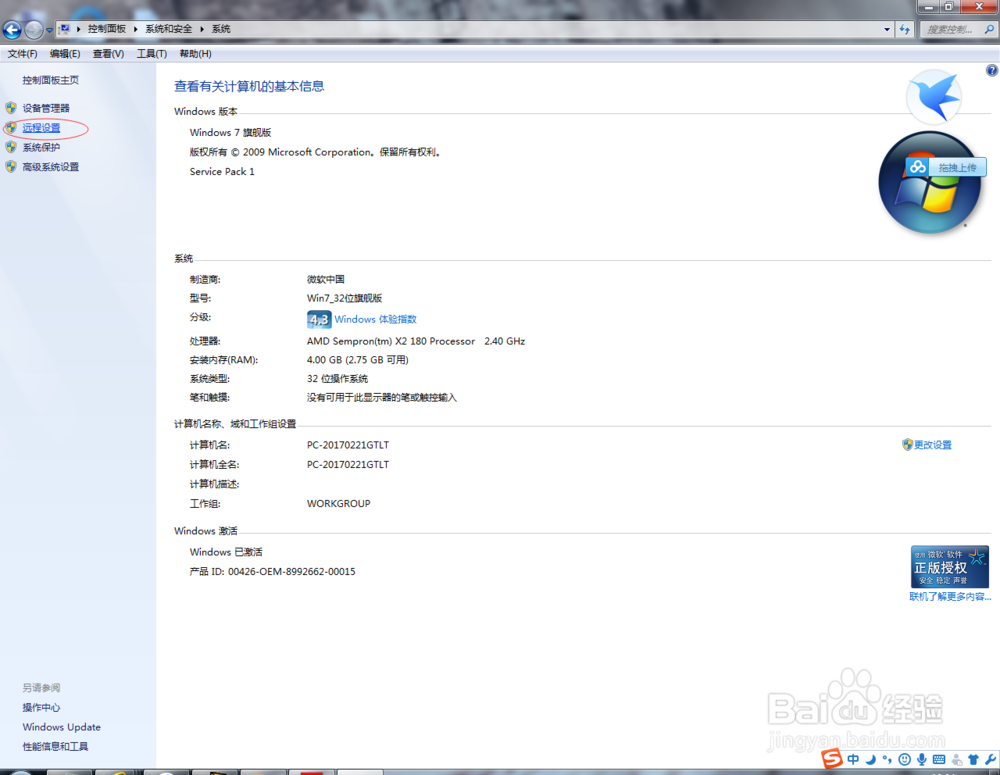Open 高级系统设置 in the sidebar

[x=51, y=167]
